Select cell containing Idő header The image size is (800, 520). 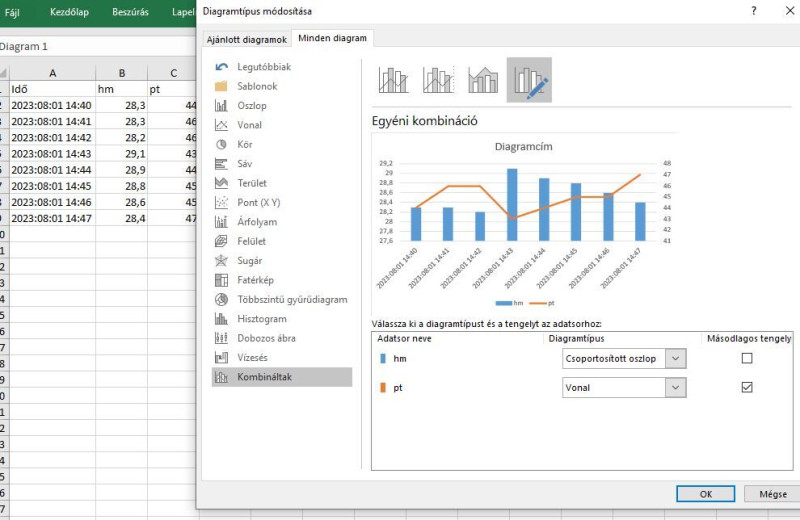[53, 89]
